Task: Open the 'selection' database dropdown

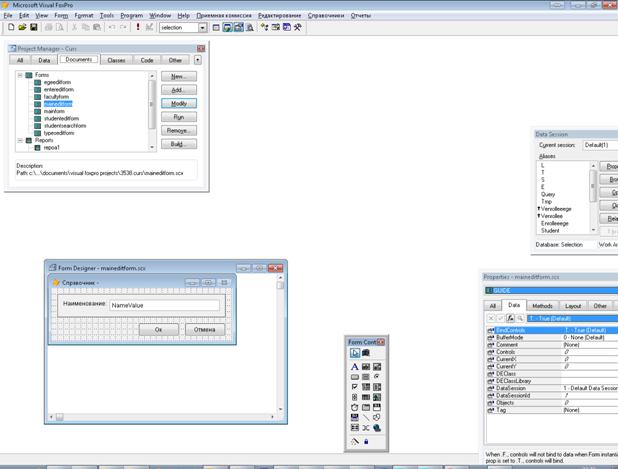Action: coord(202,28)
